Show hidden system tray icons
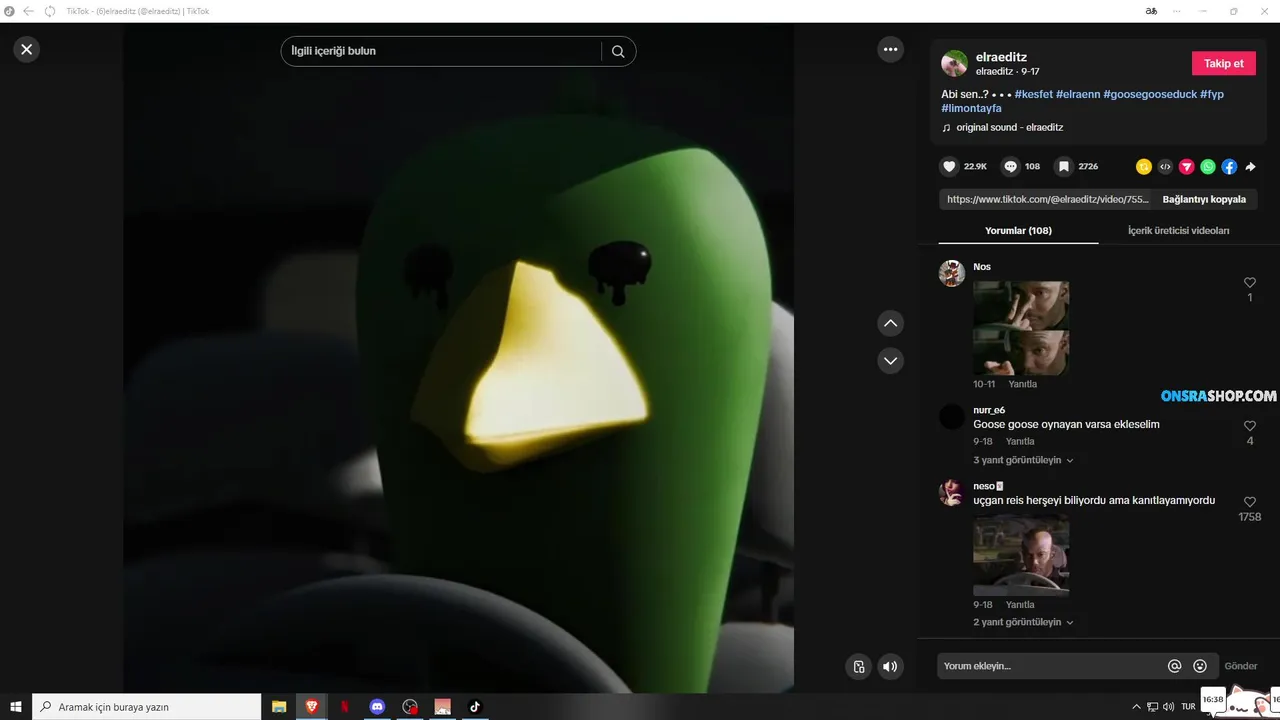This screenshot has height=720, width=1280. [1136, 706]
